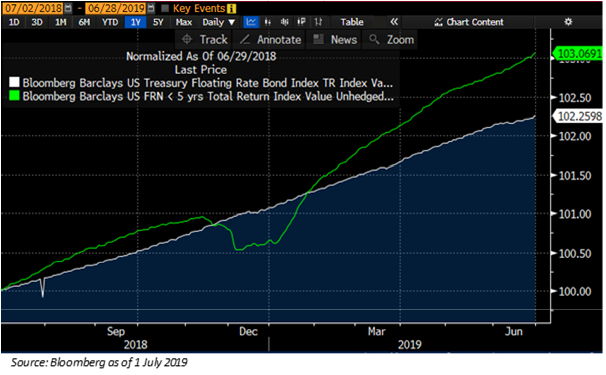Click the Annotate pencil button
This screenshot has width=606, height=375.
point(270,39)
